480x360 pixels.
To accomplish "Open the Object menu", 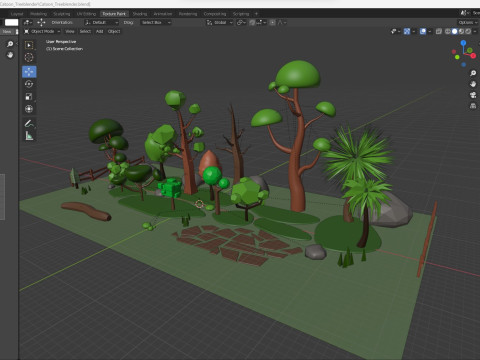I will pyautogui.click(x=114, y=31).
